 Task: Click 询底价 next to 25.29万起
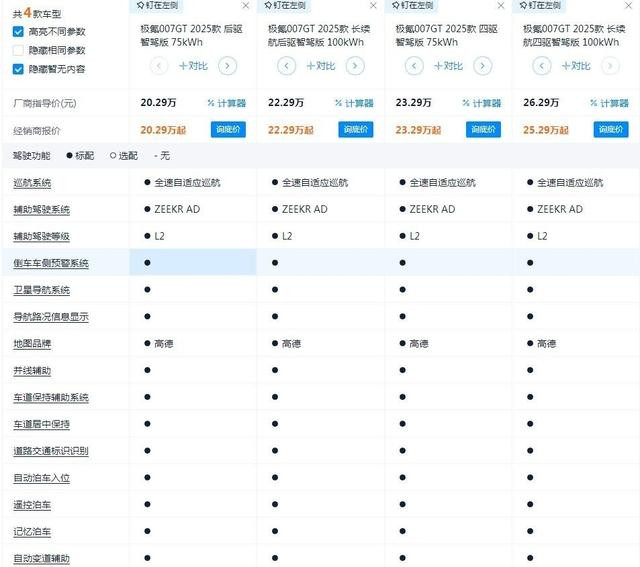611,129
